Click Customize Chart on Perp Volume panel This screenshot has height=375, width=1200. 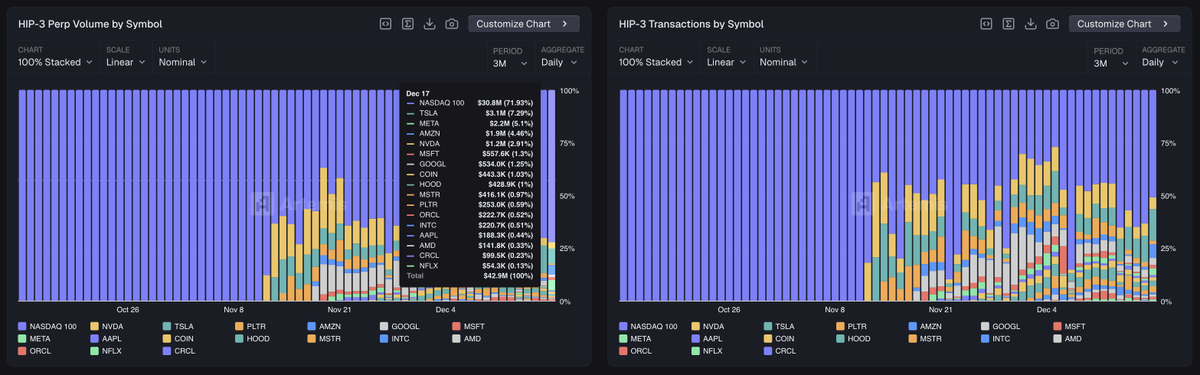523,23
